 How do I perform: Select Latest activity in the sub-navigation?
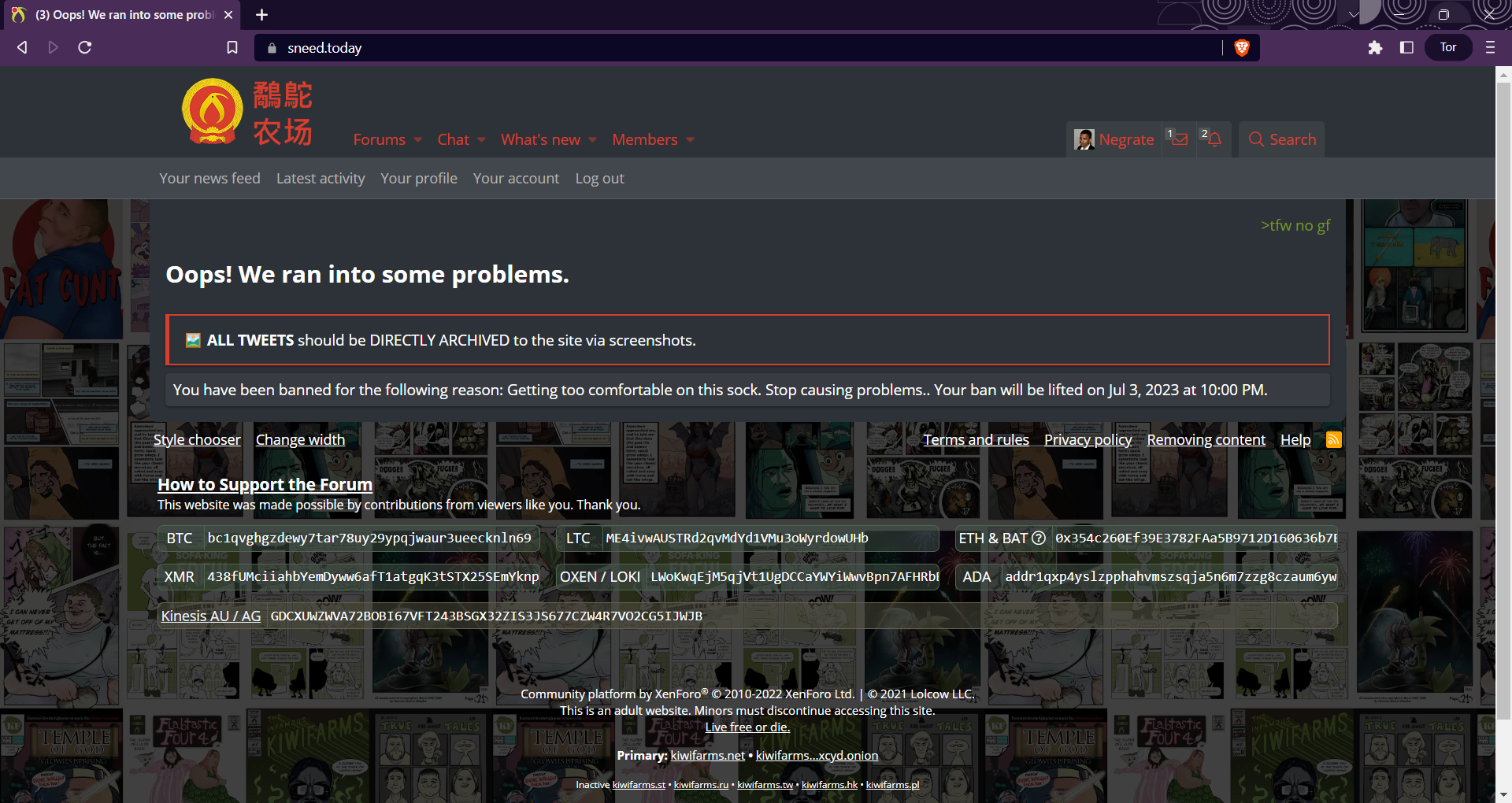coord(321,179)
